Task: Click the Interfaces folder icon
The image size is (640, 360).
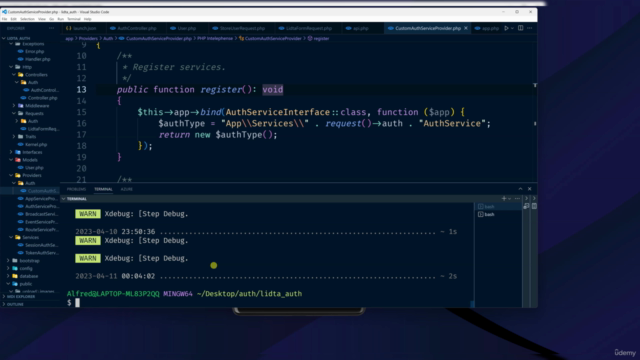Action: pyautogui.click(x=18, y=152)
